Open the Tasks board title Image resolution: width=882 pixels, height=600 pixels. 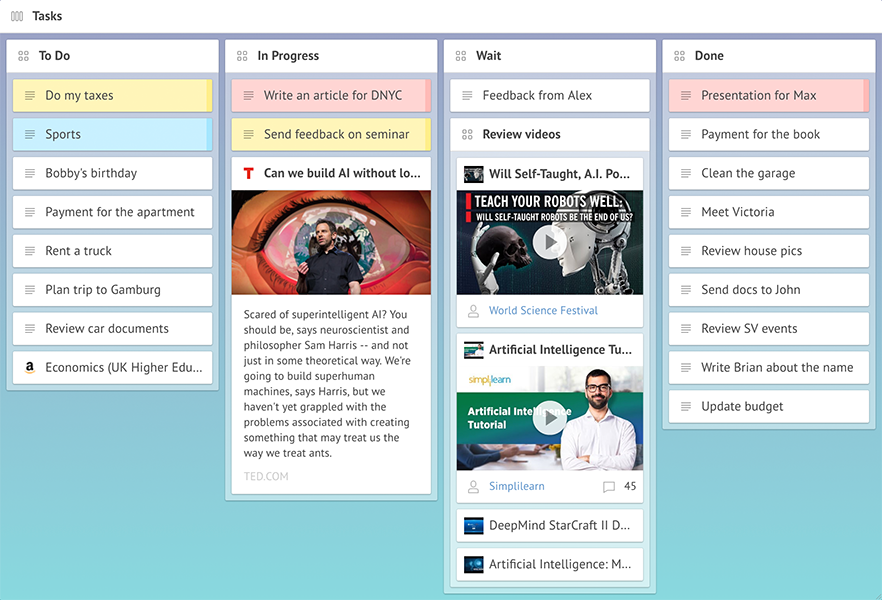pyautogui.click(x=47, y=16)
